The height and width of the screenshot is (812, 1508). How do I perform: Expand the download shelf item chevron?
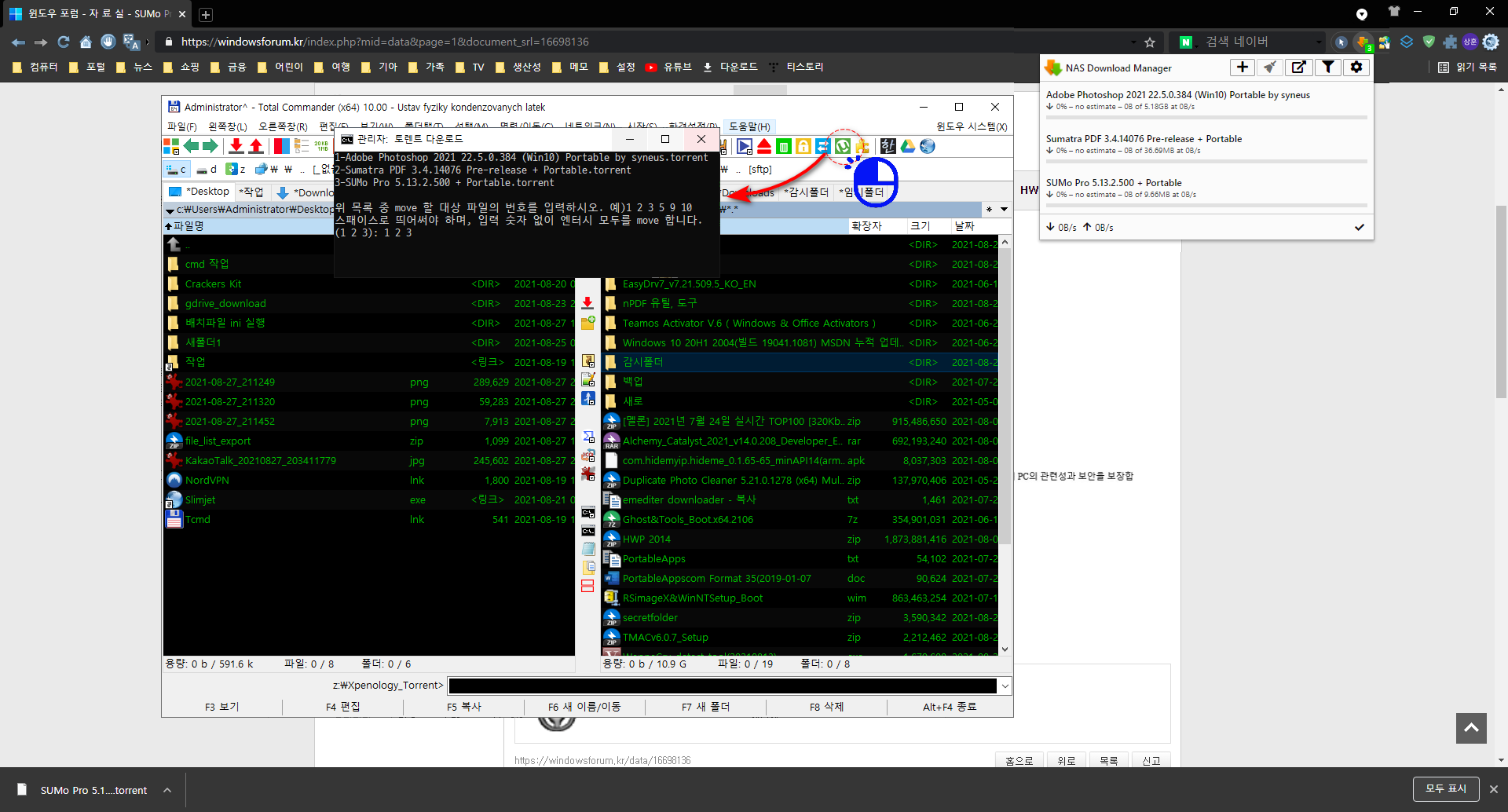167,790
